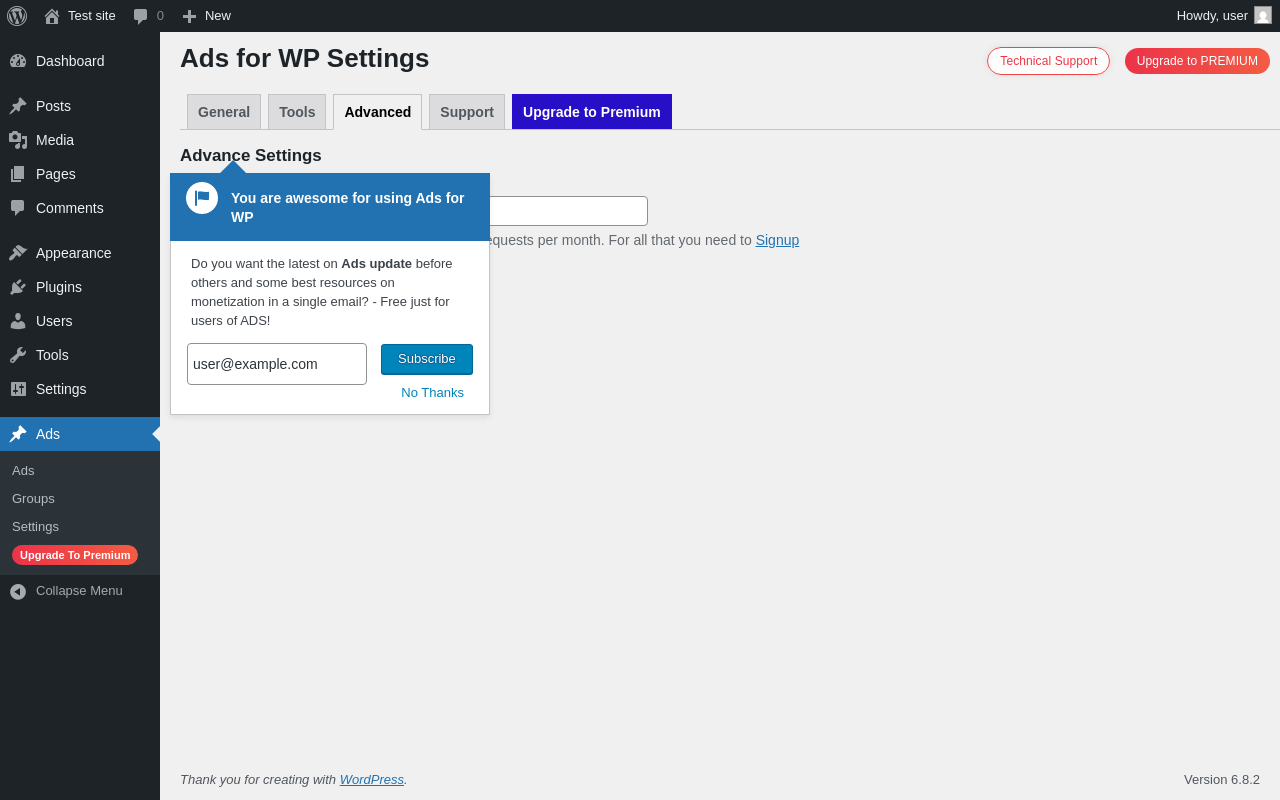Click the Collapse Menu label
The width and height of the screenshot is (1280, 800).
click(79, 591)
